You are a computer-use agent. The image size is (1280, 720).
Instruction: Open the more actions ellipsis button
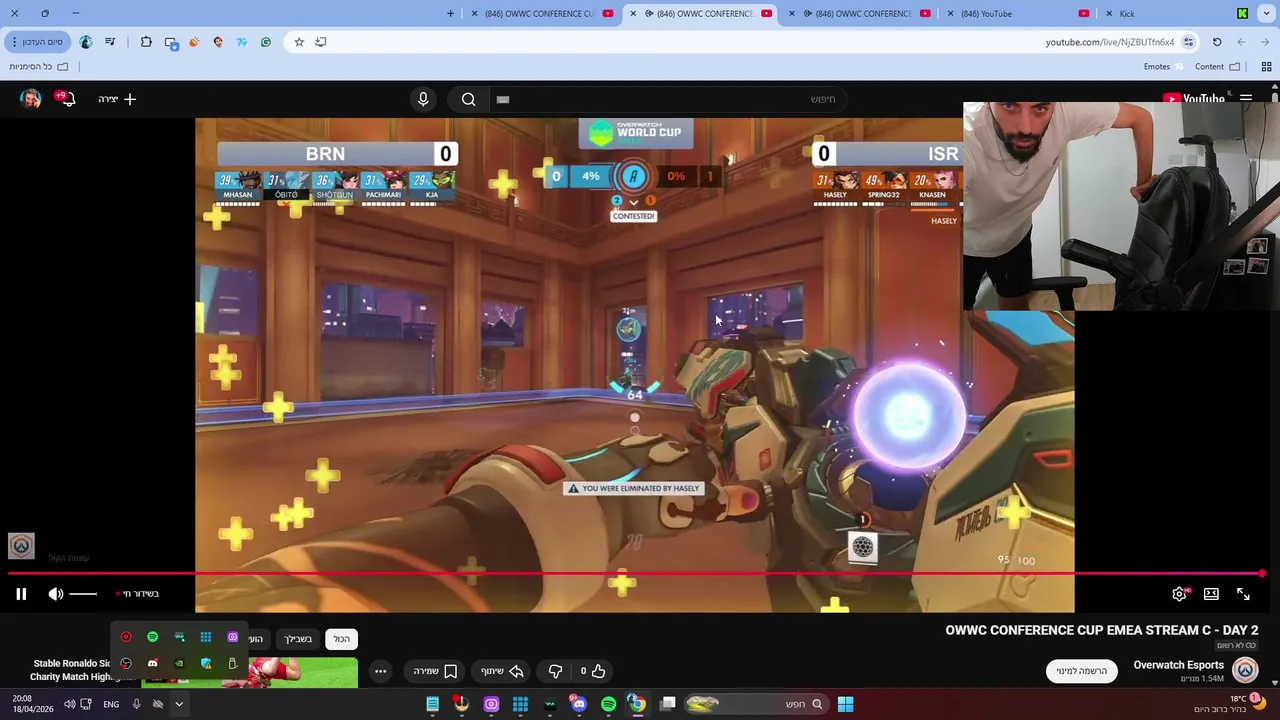click(x=380, y=671)
